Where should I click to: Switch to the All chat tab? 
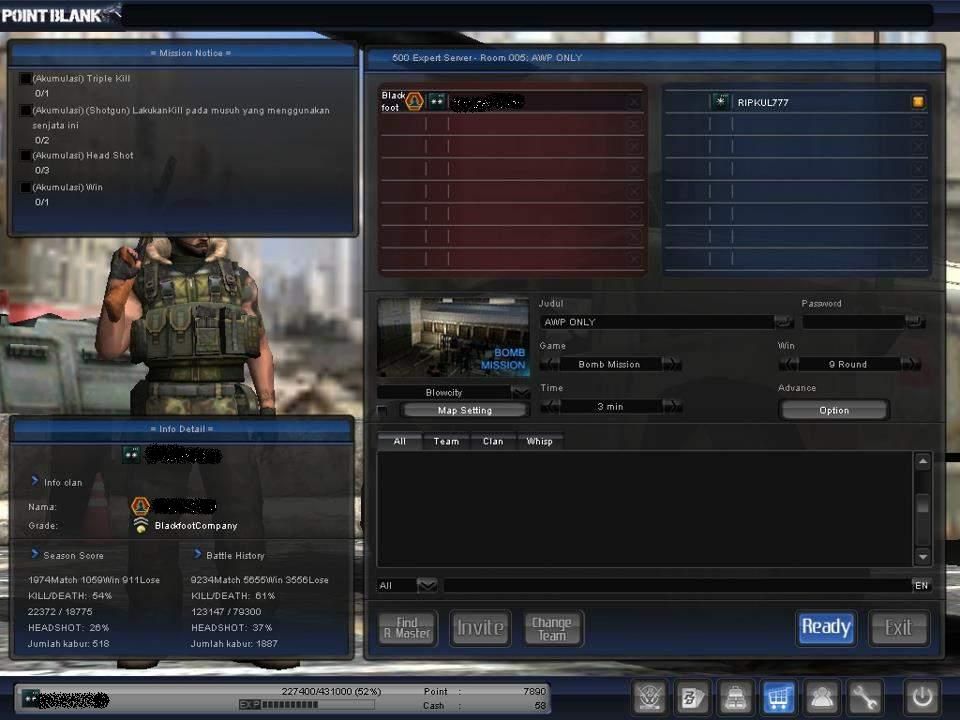pos(399,441)
